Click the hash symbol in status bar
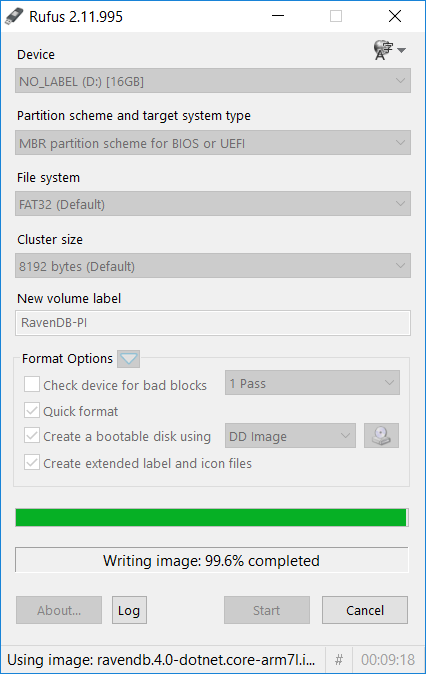 pos(339,659)
